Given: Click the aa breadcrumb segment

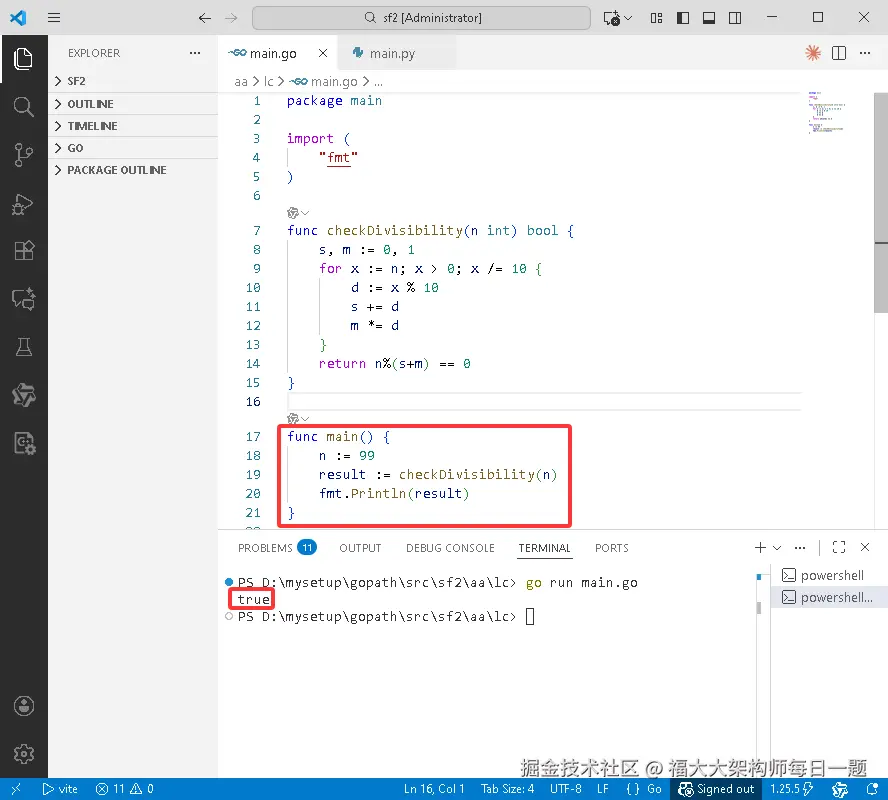Looking at the screenshot, I should pos(241,82).
